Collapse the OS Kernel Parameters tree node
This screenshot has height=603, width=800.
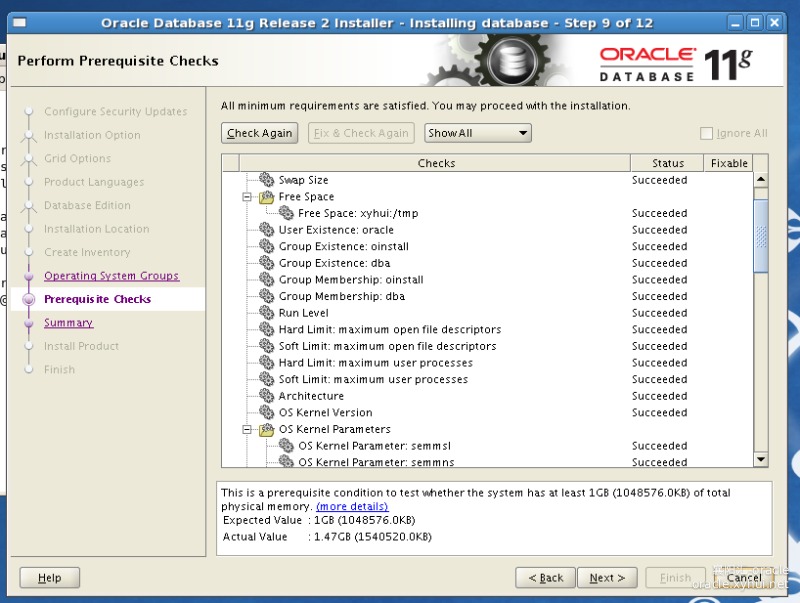[x=247, y=430]
